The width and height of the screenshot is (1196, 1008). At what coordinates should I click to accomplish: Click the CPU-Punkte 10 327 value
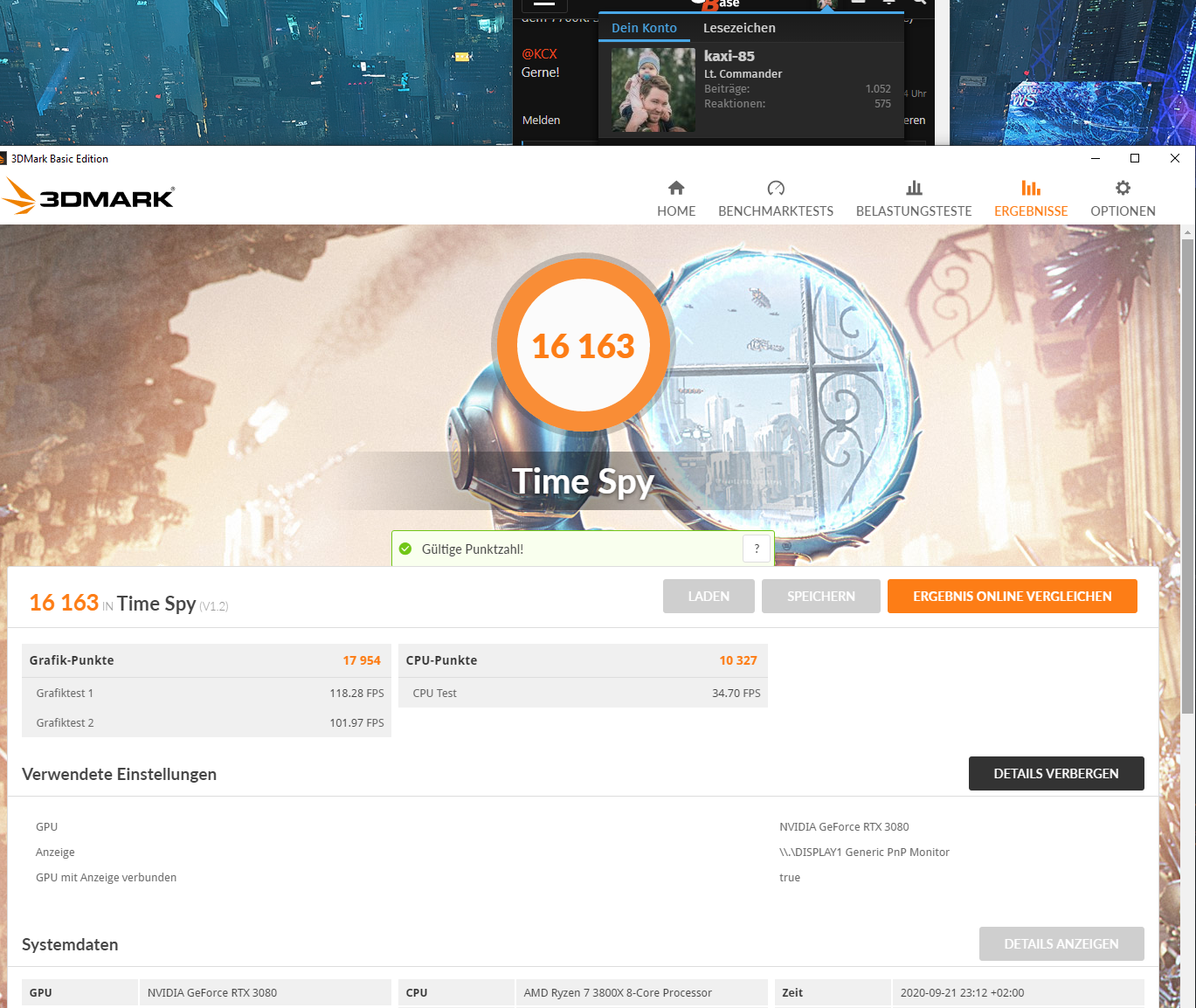tap(738, 660)
